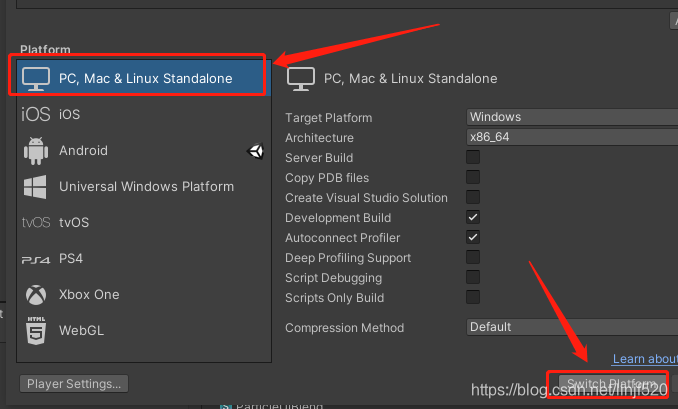Select the WebGL platform label
This screenshot has width=678, height=409.
(x=81, y=330)
